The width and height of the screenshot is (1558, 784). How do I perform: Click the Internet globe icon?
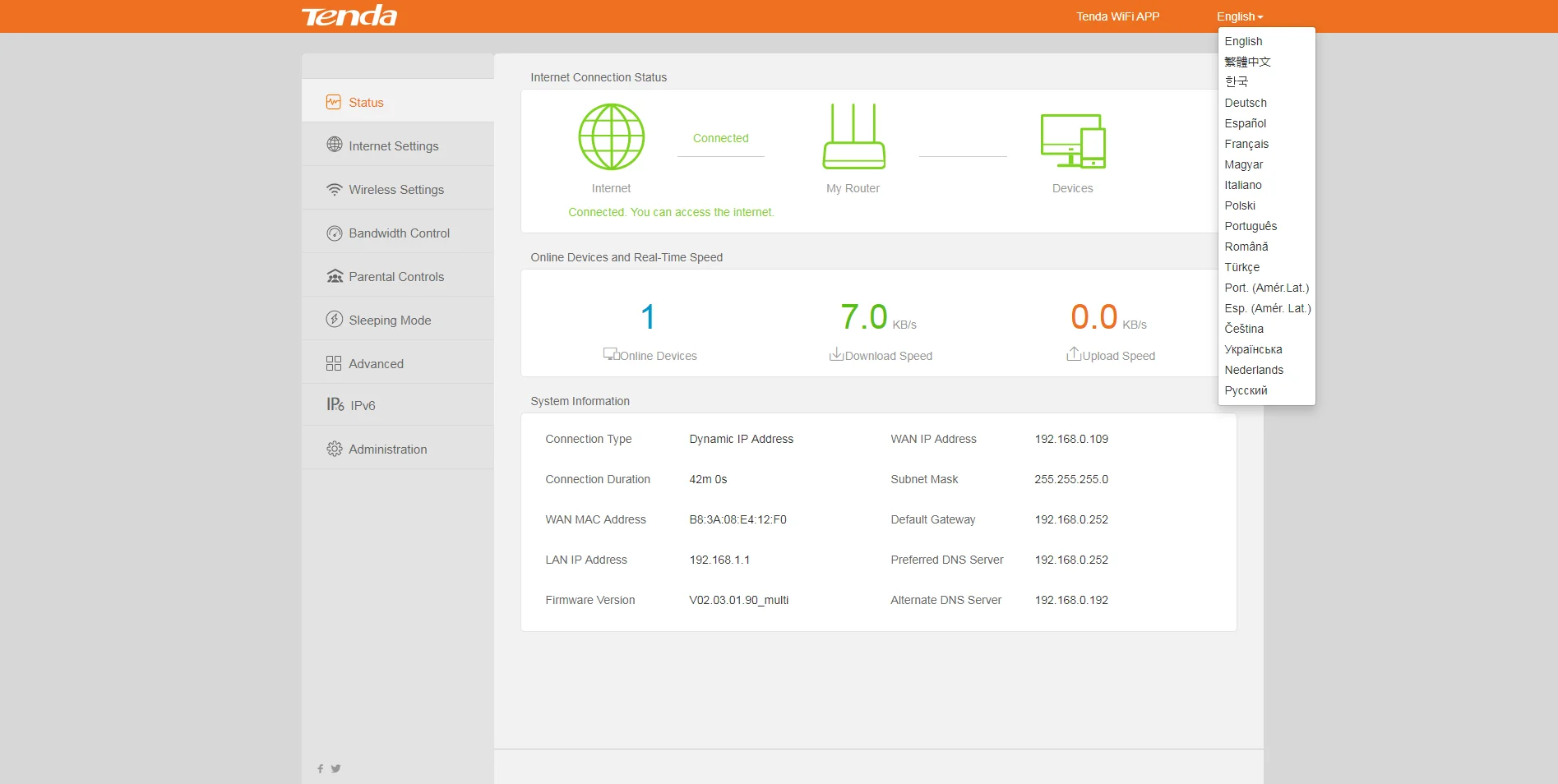(611, 137)
